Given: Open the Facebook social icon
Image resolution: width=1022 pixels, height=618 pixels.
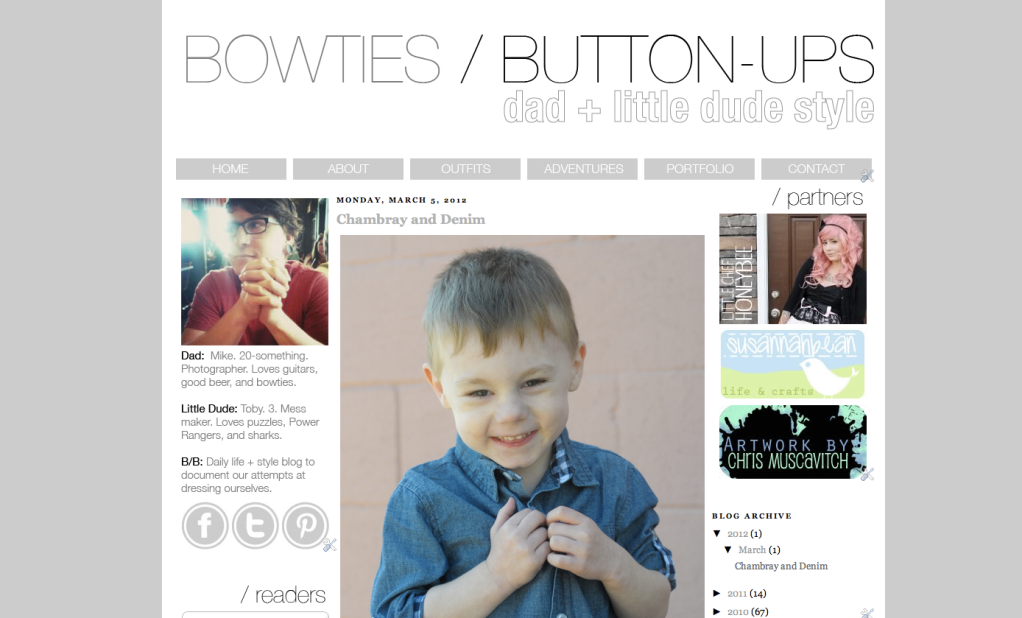Looking at the screenshot, I should click(205, 525).
